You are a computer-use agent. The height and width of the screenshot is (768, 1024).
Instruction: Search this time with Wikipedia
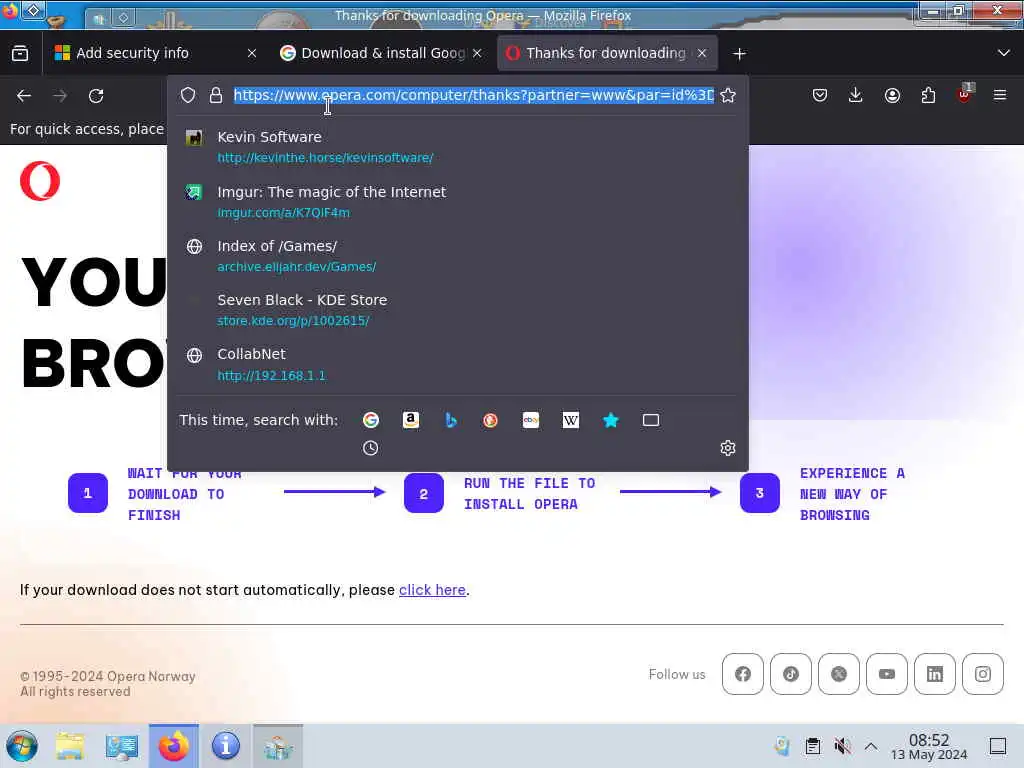point(571,420)
